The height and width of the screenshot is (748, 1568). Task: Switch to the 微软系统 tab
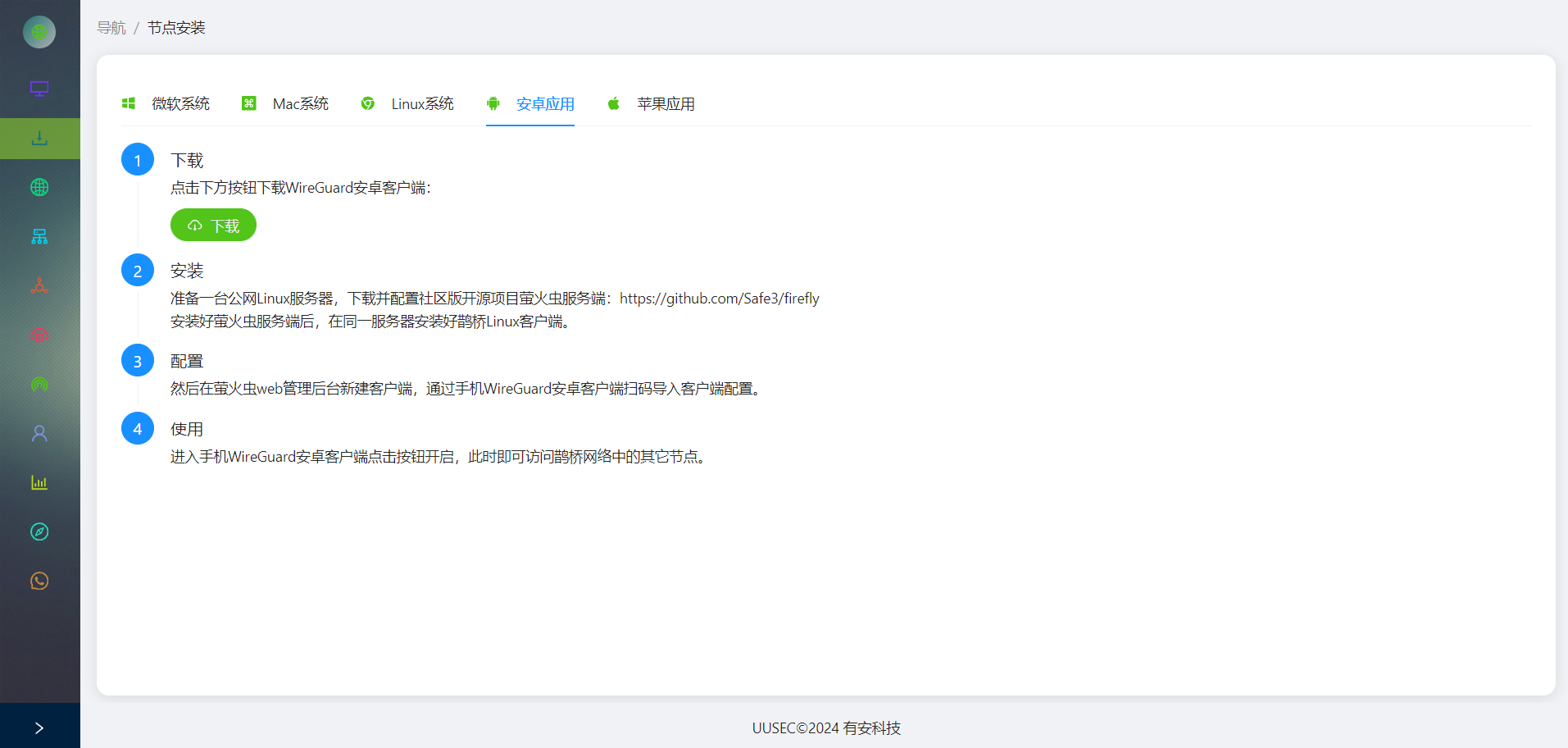tap(166, 104)
